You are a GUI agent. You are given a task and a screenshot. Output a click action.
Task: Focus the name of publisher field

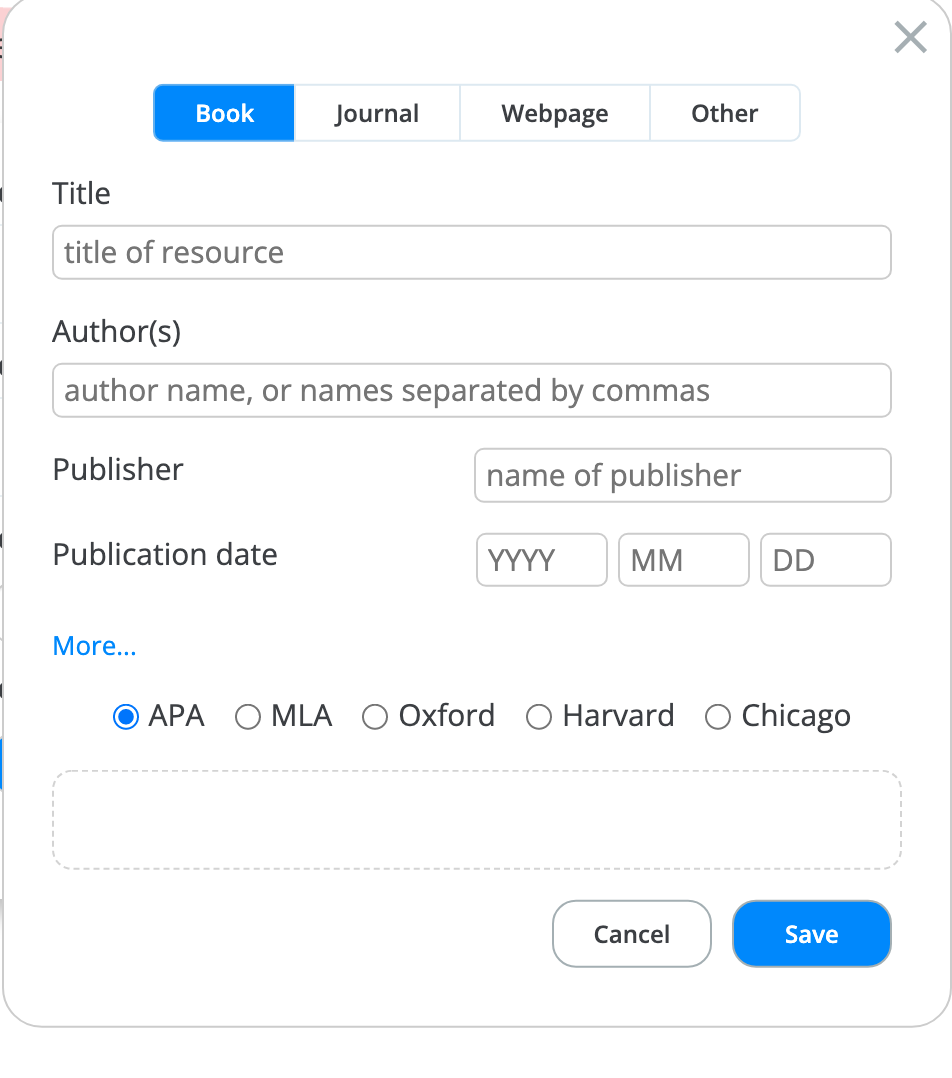(682, 475)
